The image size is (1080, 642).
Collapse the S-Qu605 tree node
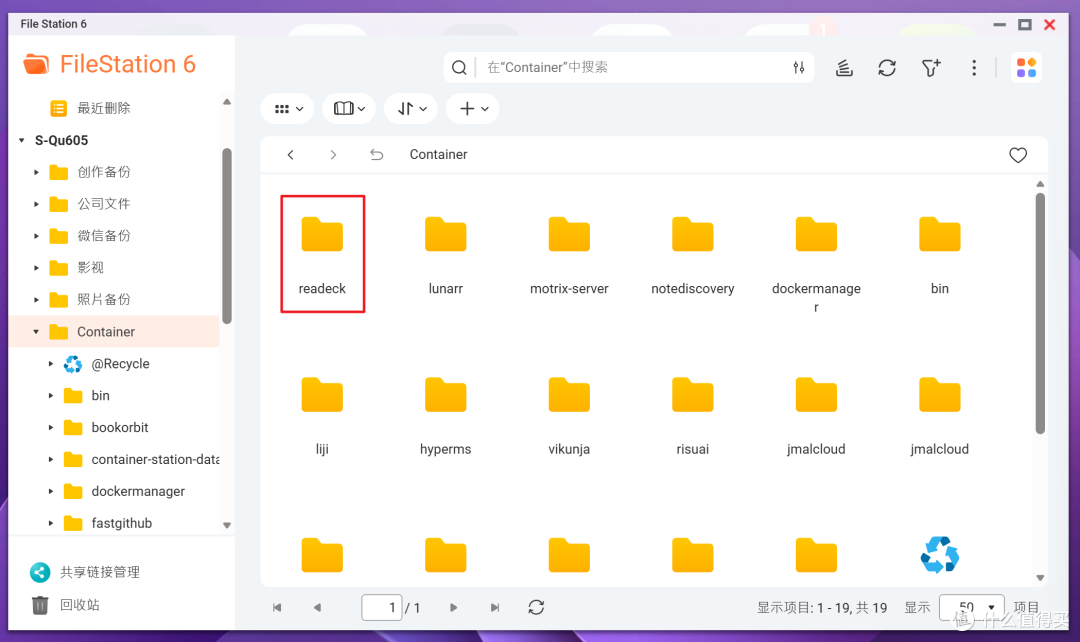(22, 141)
